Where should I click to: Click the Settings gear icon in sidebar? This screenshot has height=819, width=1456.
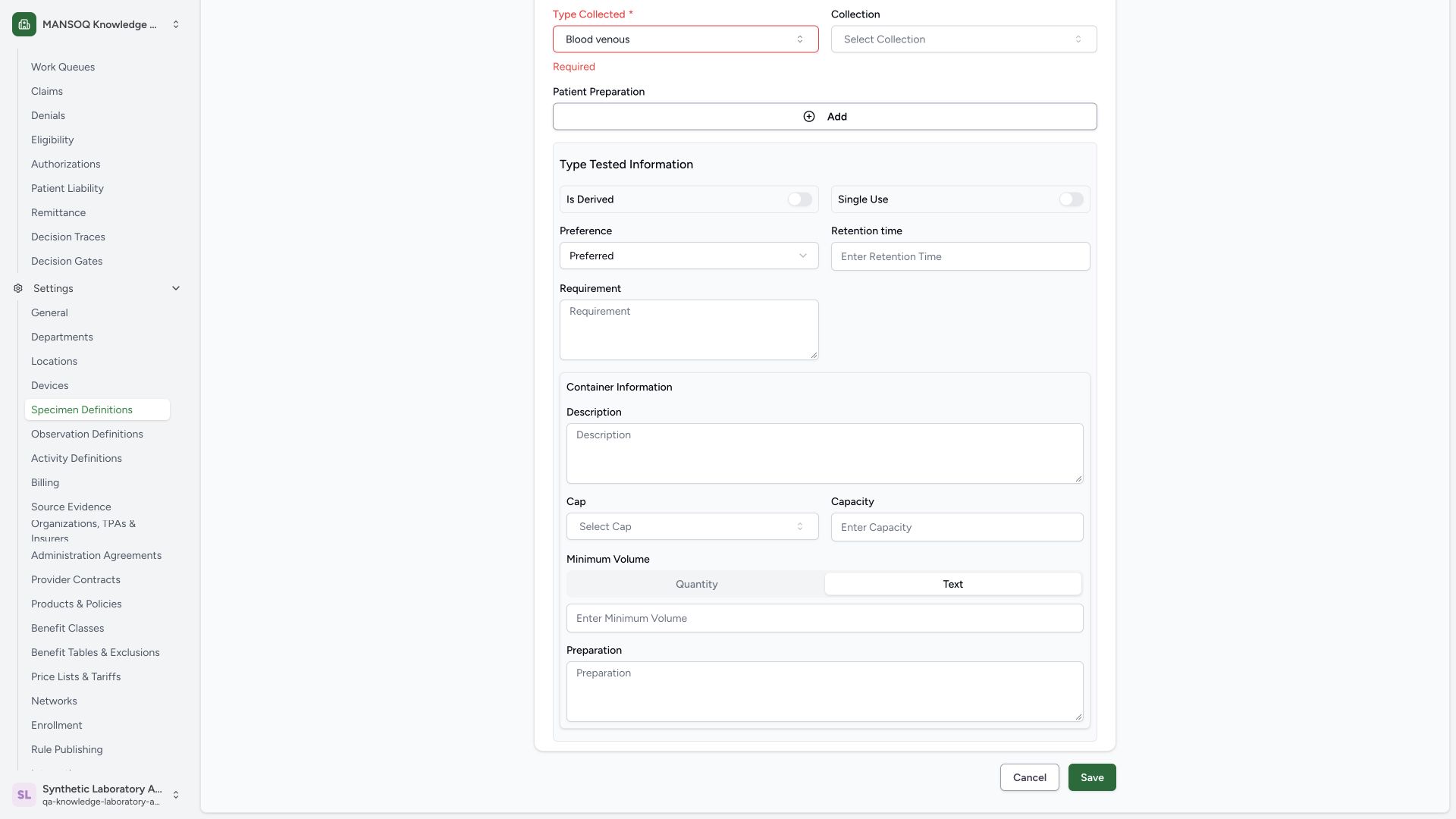coord(18,288)
